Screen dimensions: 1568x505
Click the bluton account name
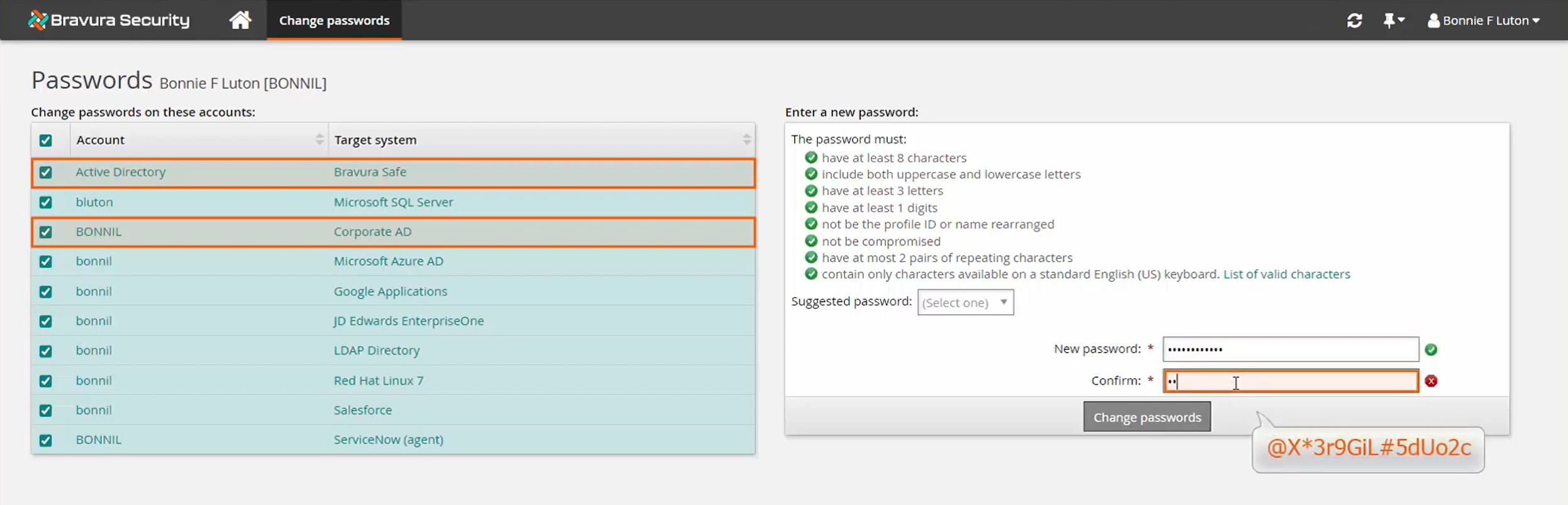click(94, 202)
